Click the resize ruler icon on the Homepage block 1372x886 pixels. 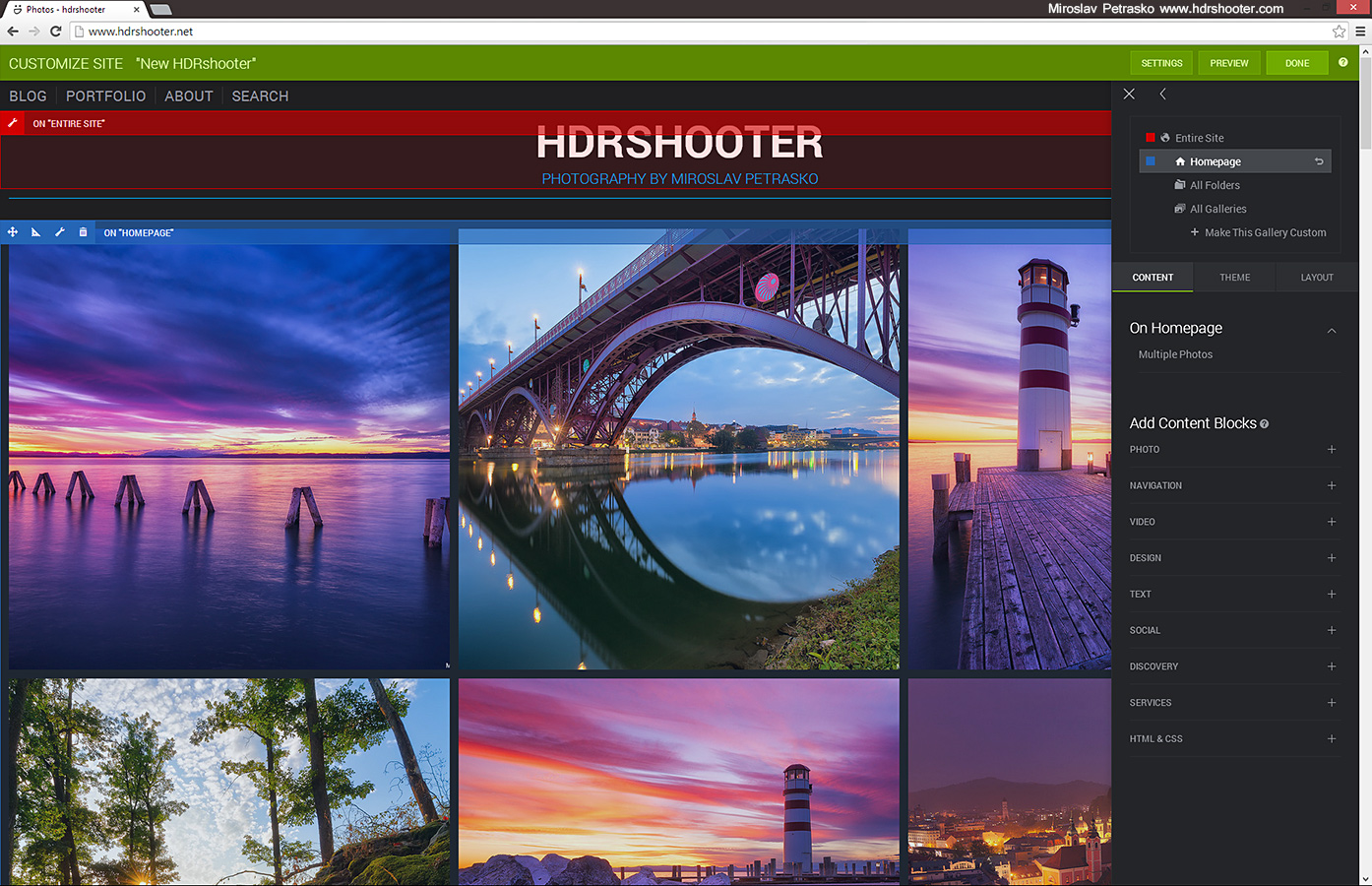pos(35,232)
